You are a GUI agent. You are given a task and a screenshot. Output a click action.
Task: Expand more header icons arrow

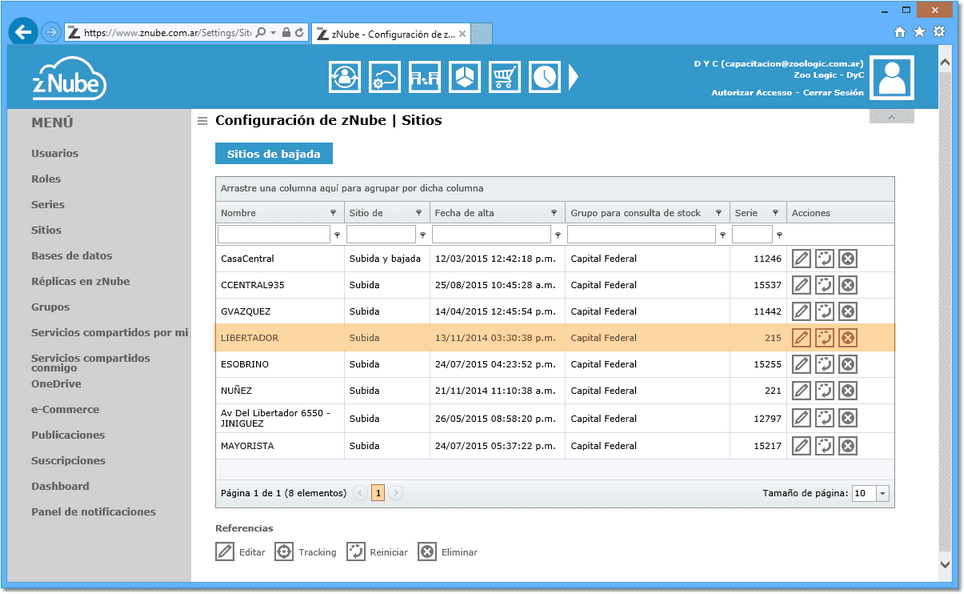pyautogui.click(x=573, y=77)
